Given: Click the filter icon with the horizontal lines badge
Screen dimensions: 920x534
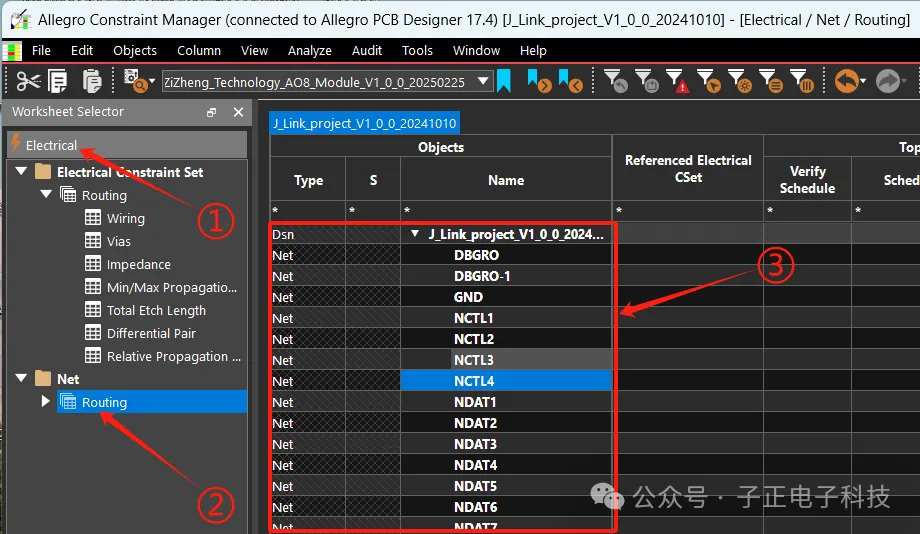Looking at the screenshot, I should pyautogui.click(x=770, y=81).
